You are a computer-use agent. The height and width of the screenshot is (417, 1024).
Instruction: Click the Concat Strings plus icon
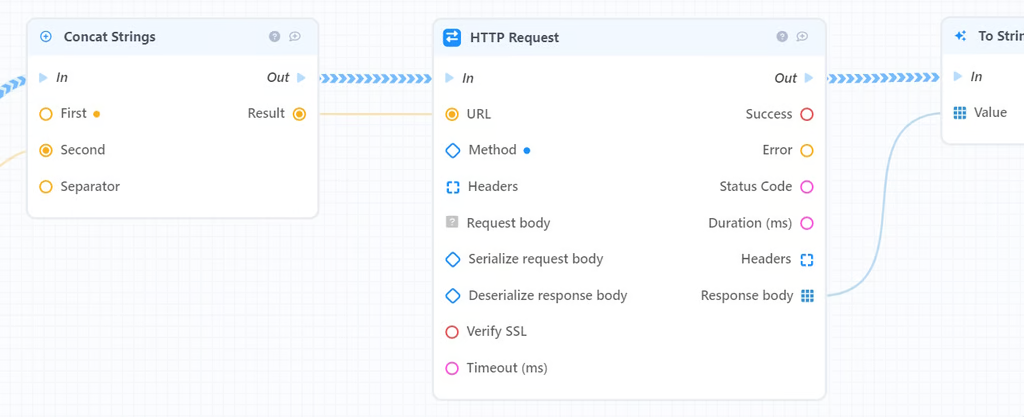click(x=45, y=37)
